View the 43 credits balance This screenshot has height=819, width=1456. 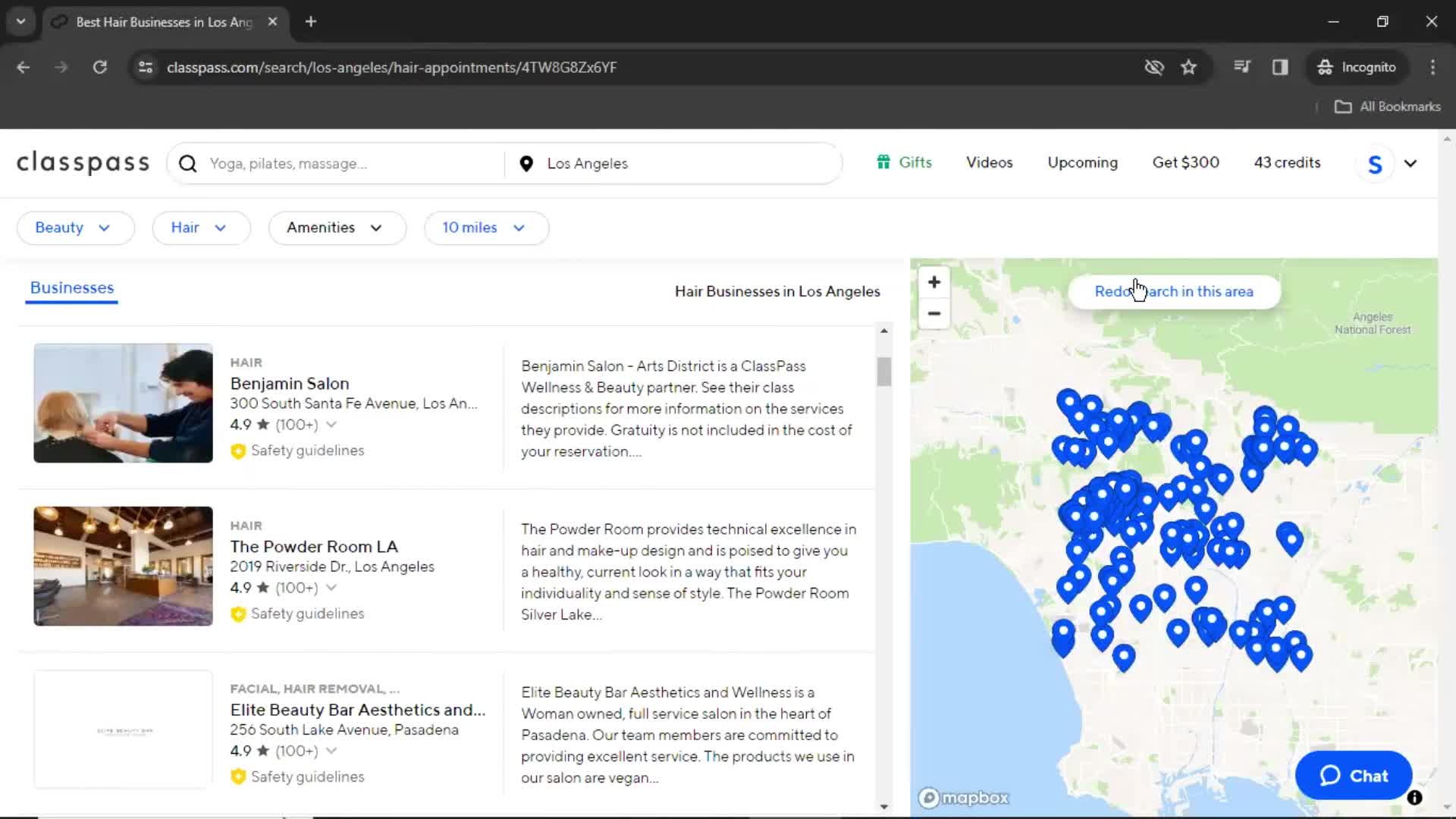tap(1287, 162)
